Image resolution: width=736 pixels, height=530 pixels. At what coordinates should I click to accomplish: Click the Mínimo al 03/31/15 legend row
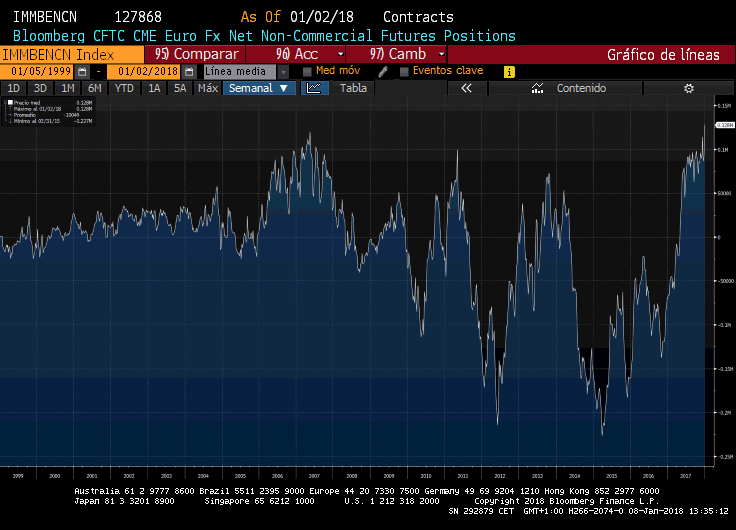point(50,121)
